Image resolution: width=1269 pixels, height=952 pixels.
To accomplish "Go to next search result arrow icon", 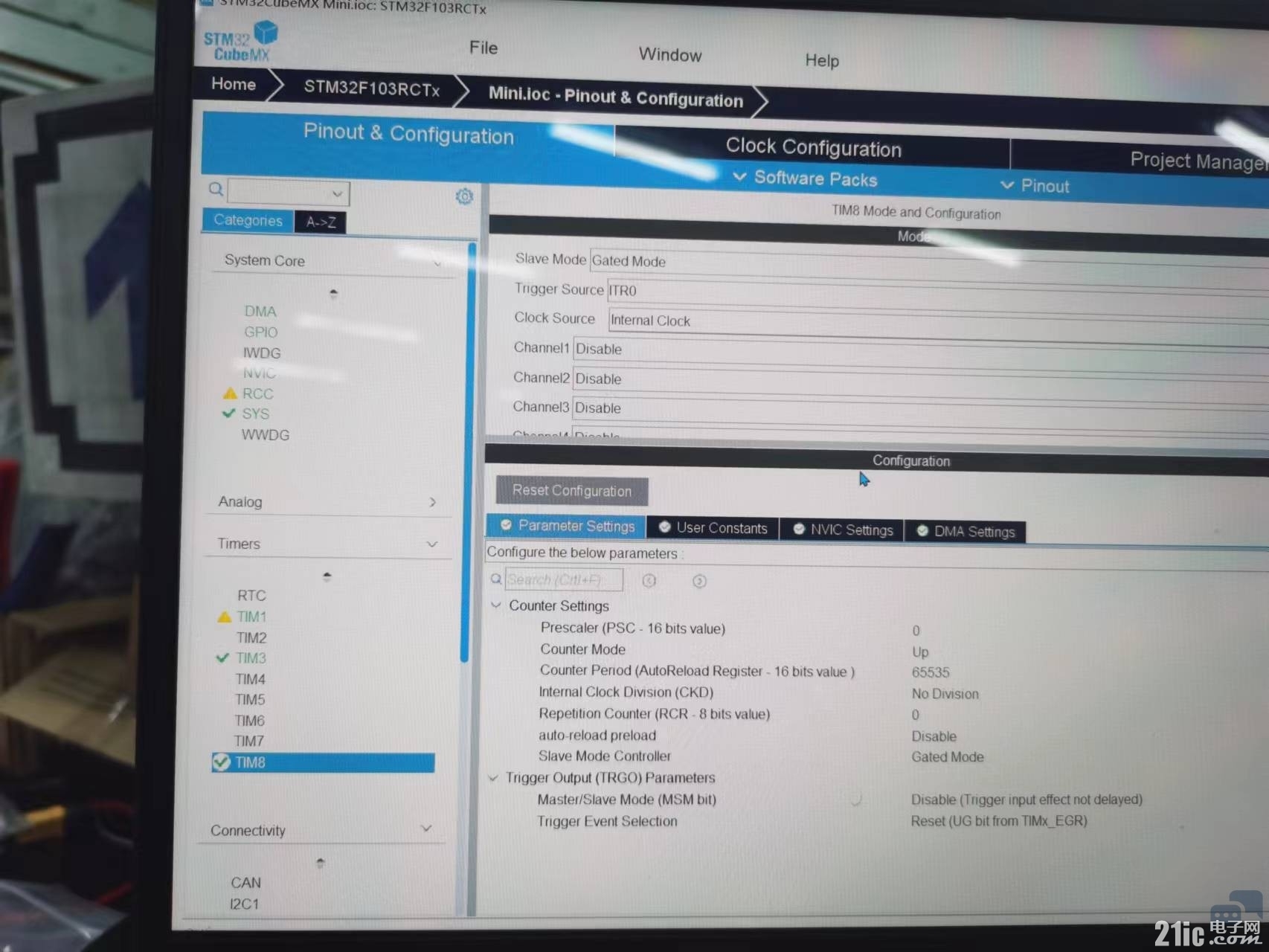I will click(699, 581).
